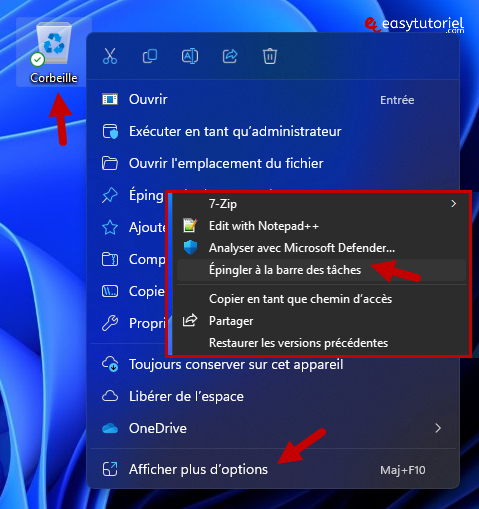Click the wrench icon for Propriétés
479x509 pixels.
[x=110, y=323]
